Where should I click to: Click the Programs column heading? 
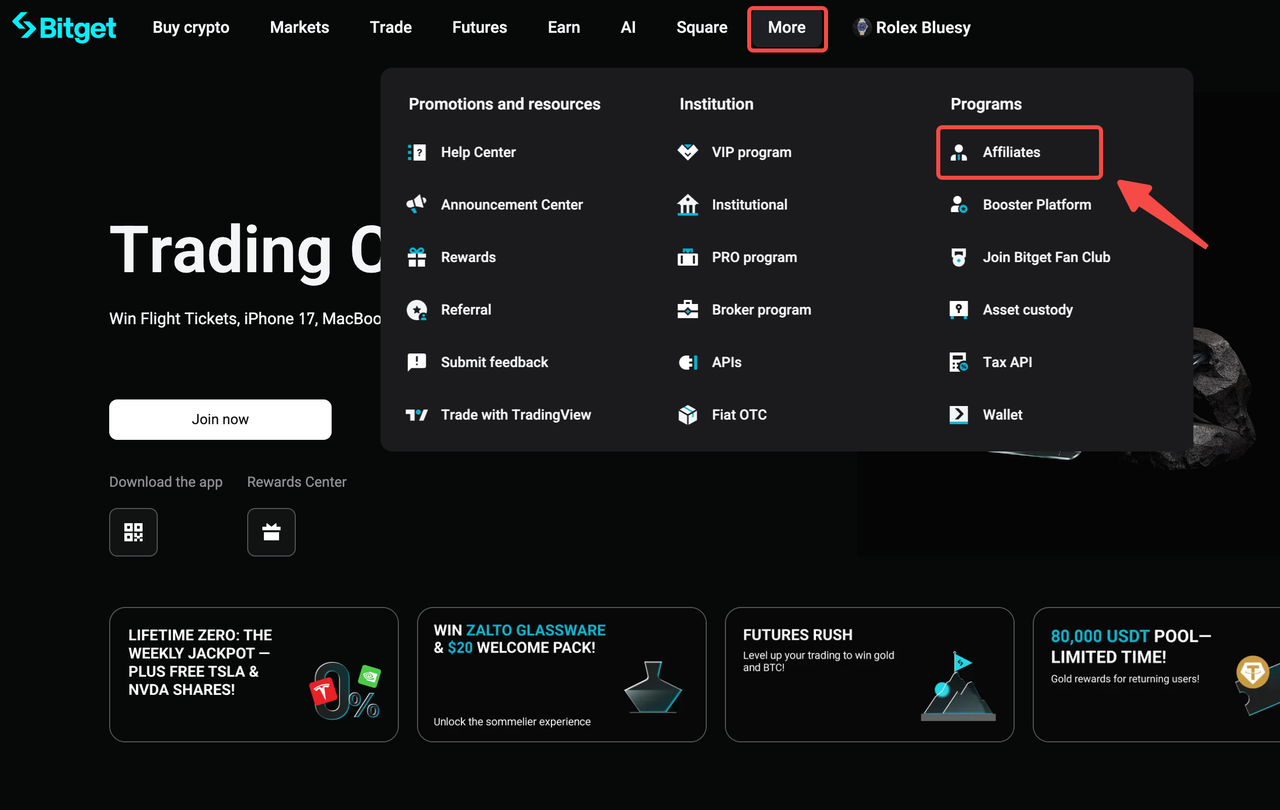click(x=986, y=104)
